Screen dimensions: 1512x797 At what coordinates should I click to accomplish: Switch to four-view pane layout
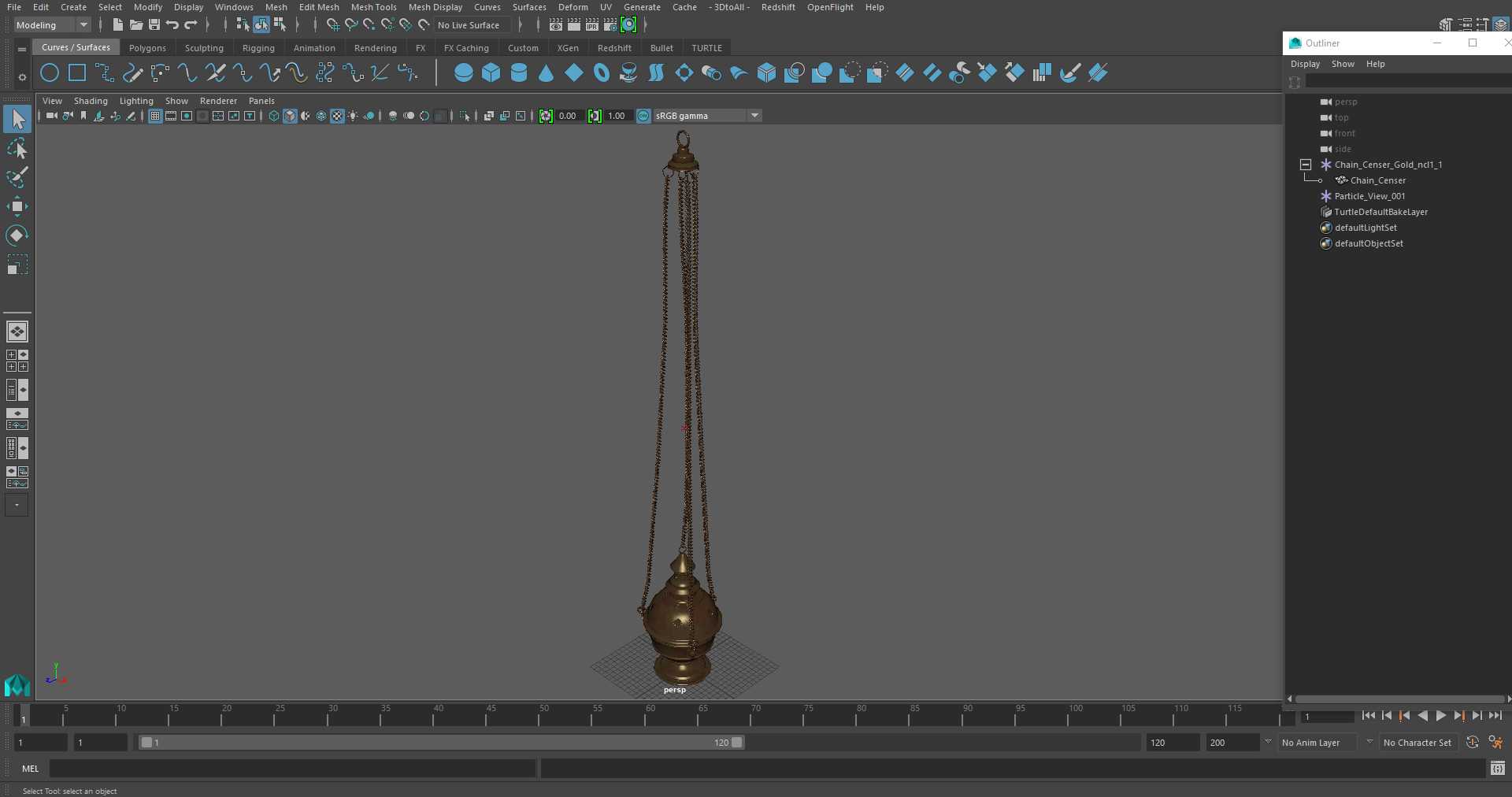17,361
